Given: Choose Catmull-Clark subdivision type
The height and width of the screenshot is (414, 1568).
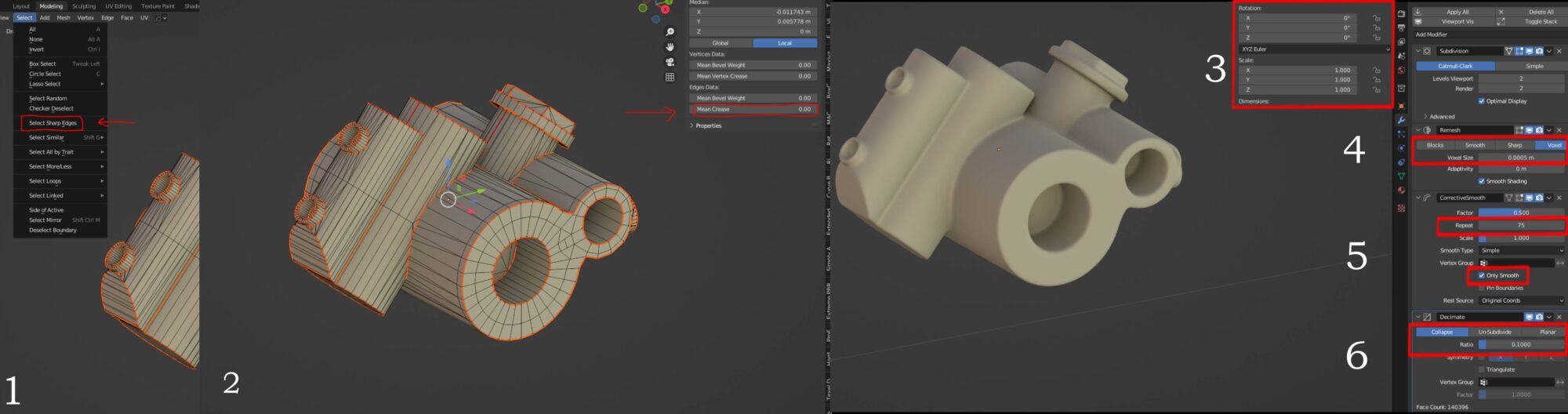Looking at the screenshot, I should 1455,66.
